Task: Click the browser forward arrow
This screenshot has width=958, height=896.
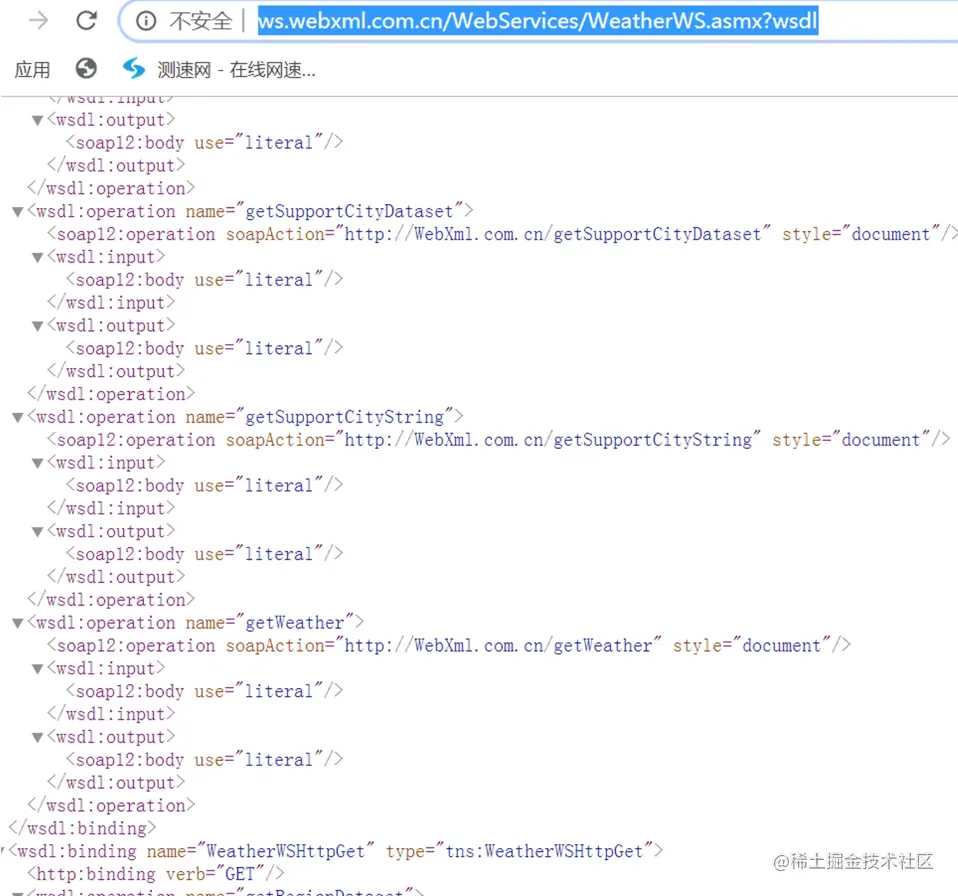Action: click(x=38, y=21)
